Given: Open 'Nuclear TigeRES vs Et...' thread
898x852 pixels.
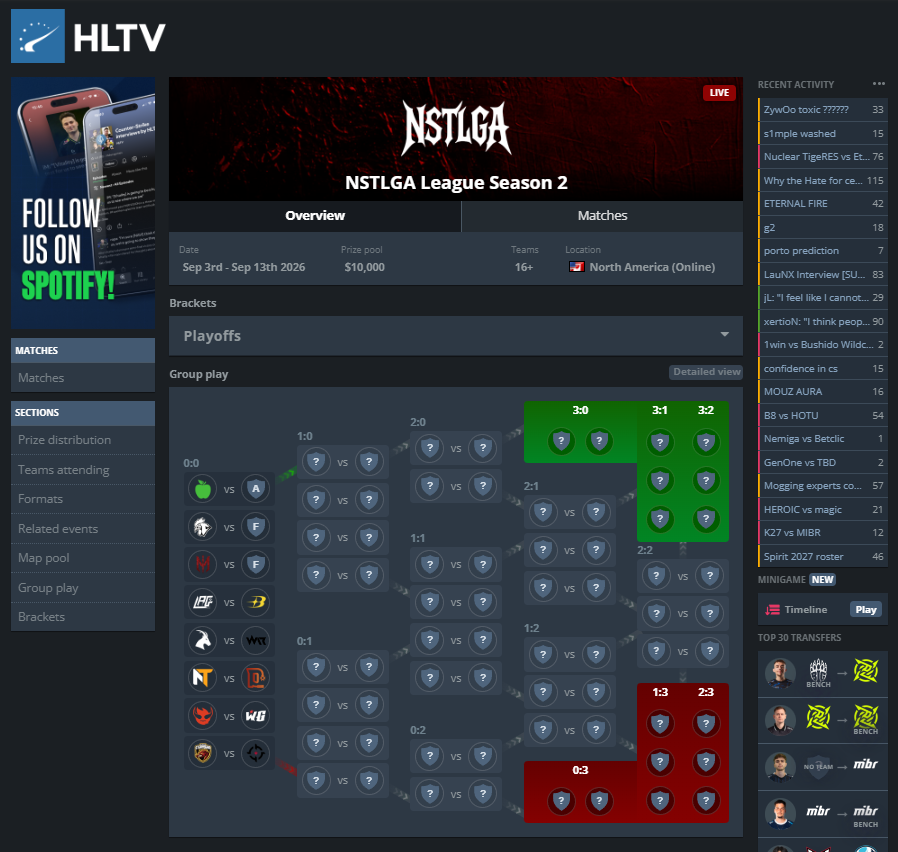Looking at the screenshot, I should 822,157.
